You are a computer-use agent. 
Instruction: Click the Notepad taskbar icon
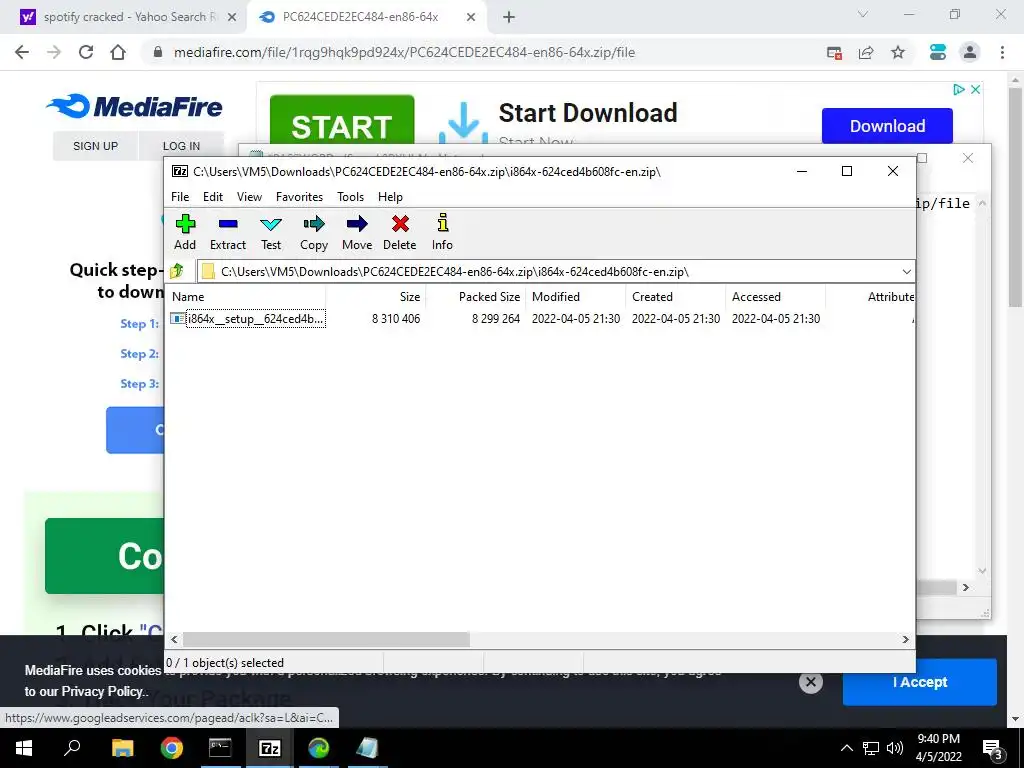click(368, 748)
